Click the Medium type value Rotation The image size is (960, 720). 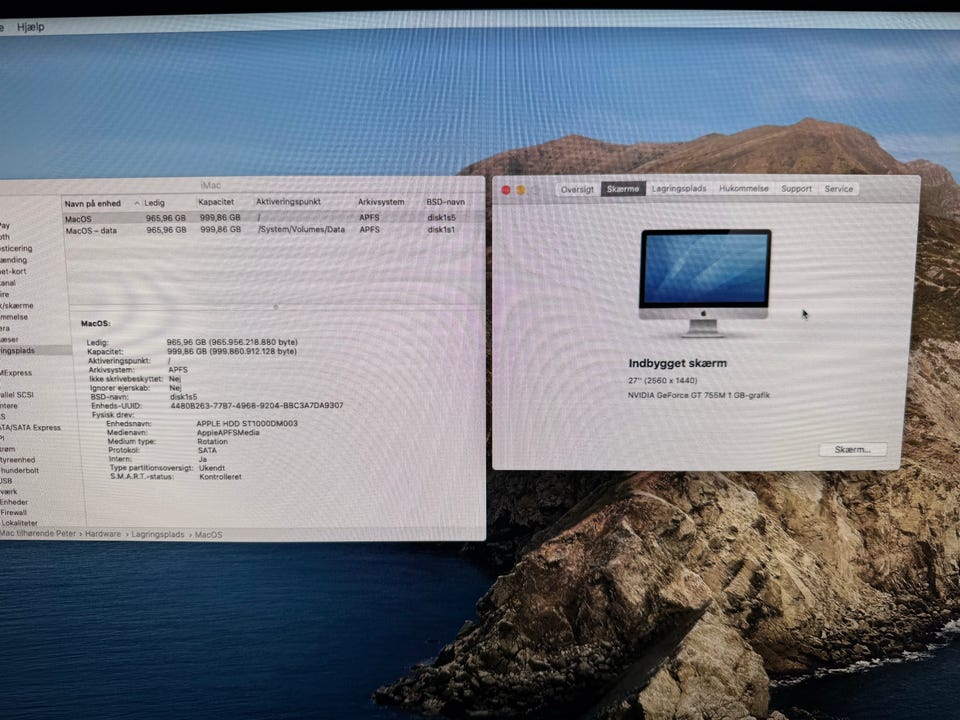click(x=212, y=441)
